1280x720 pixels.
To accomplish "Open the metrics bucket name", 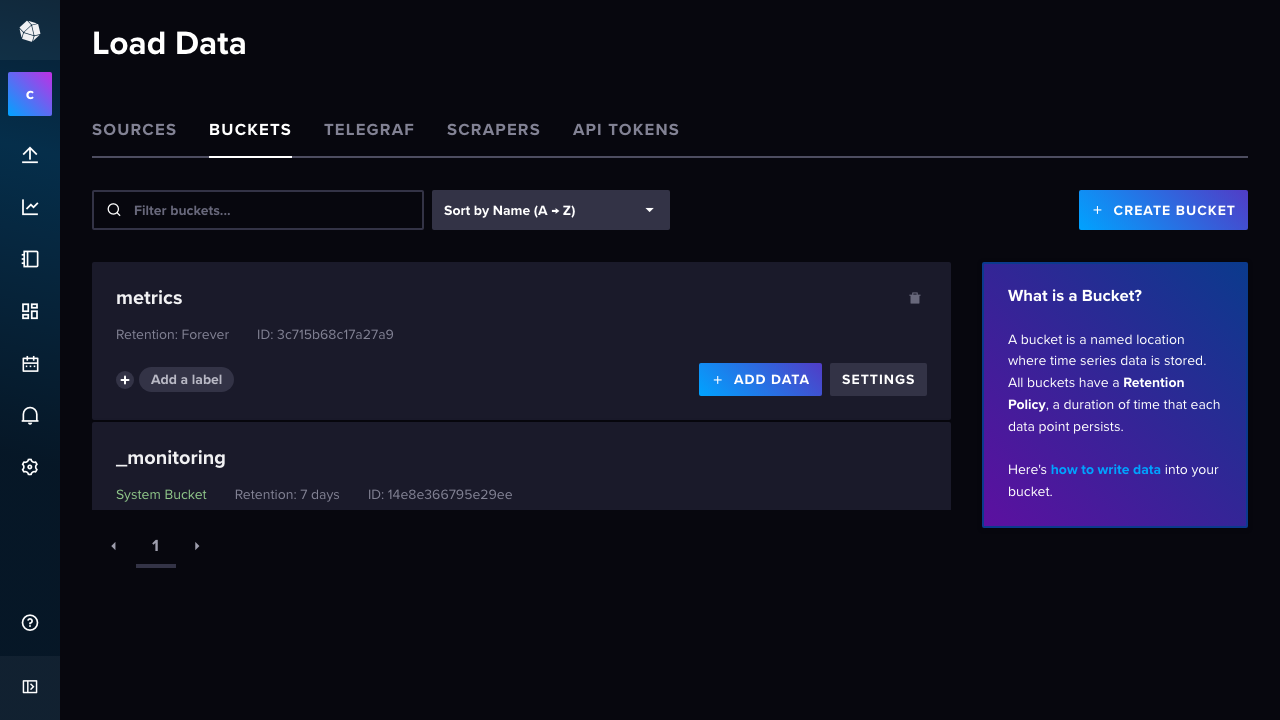I will [149, 298].
